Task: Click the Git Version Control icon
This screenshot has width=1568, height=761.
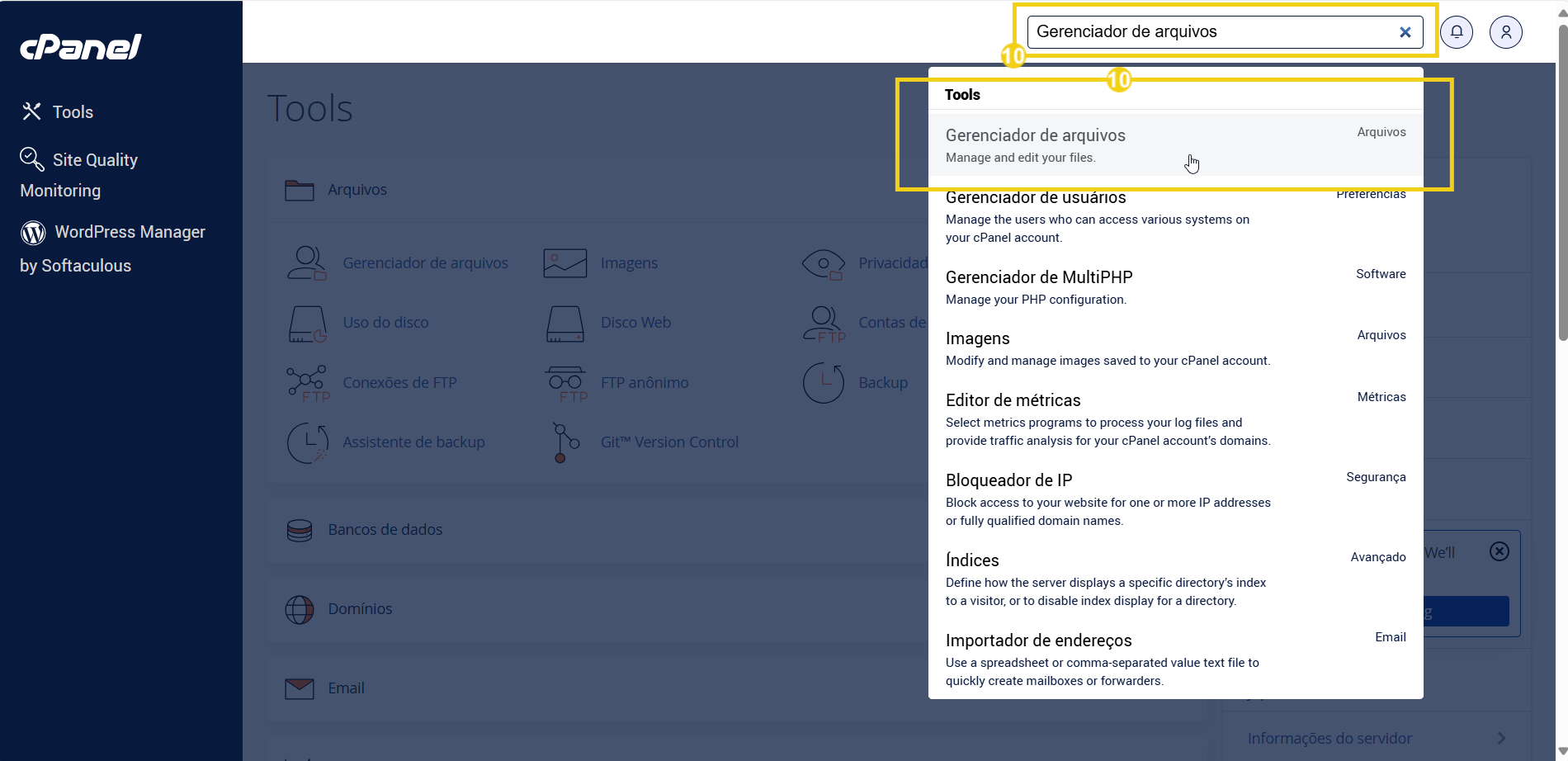Action: [x=565, y=443]
